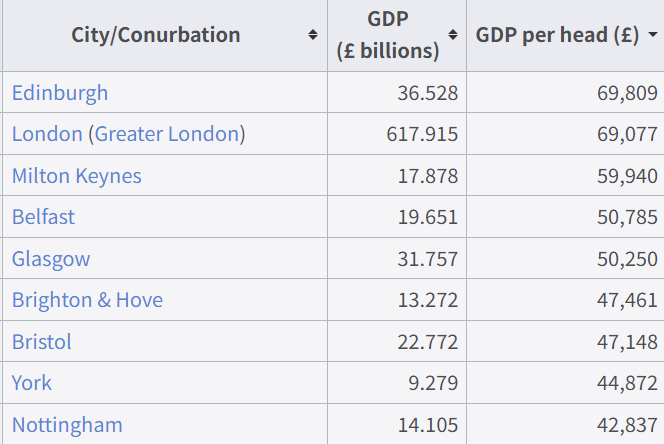
Task: Open the Edinburgh article link
Action: (x=60, y=93)
